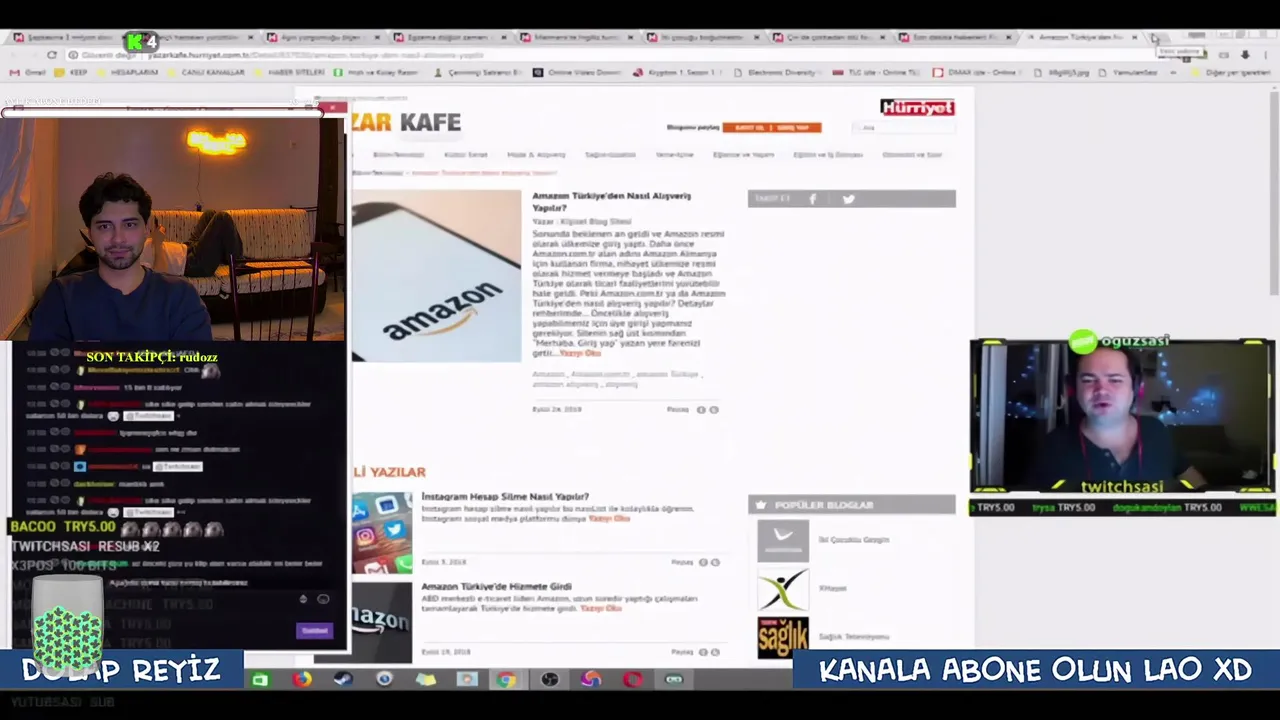
Task: Open article 'Amazon Türkiye'den Nasıl Alışveriş Yapılır?'
Action: 611,202
